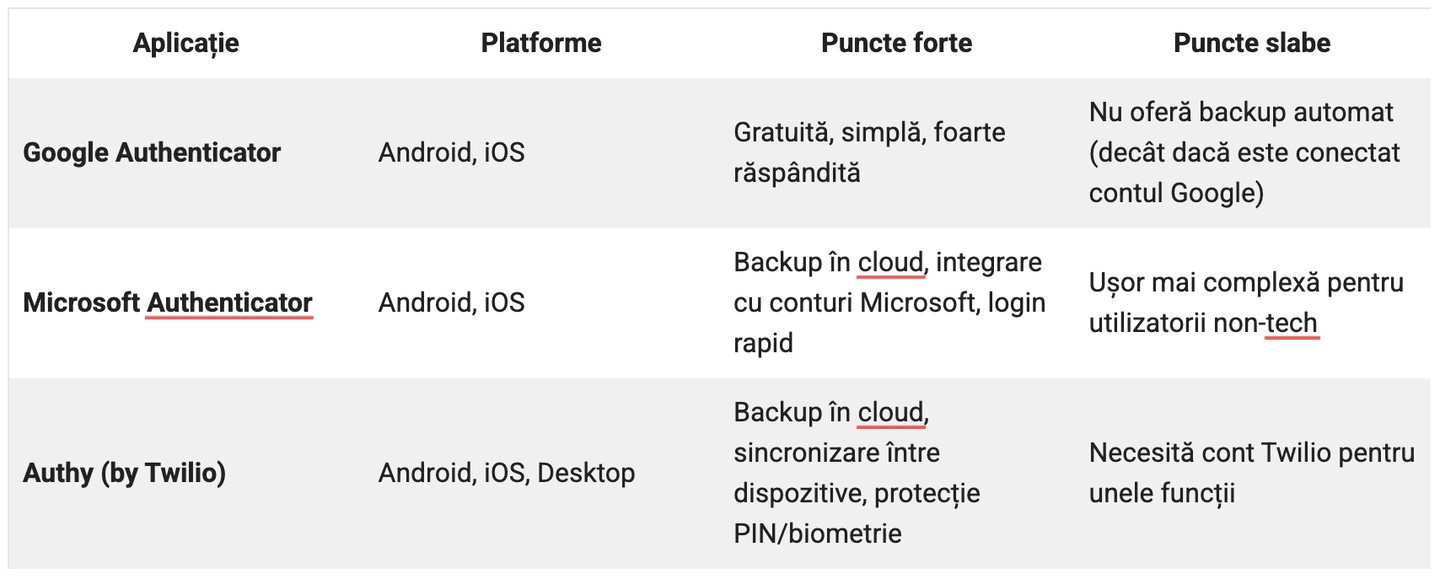Click underlined 'cloud' in the Authy row
1440x578 pixels.
click(890, 413)
